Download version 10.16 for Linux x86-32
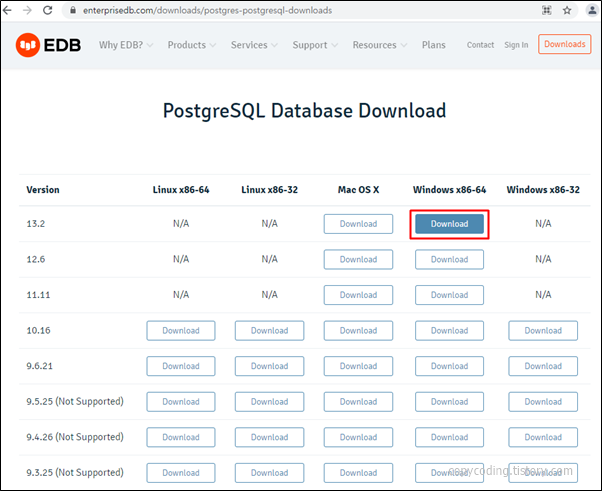Image resolution: width=602 pixels, height=491 pixels. coord(270,331)
